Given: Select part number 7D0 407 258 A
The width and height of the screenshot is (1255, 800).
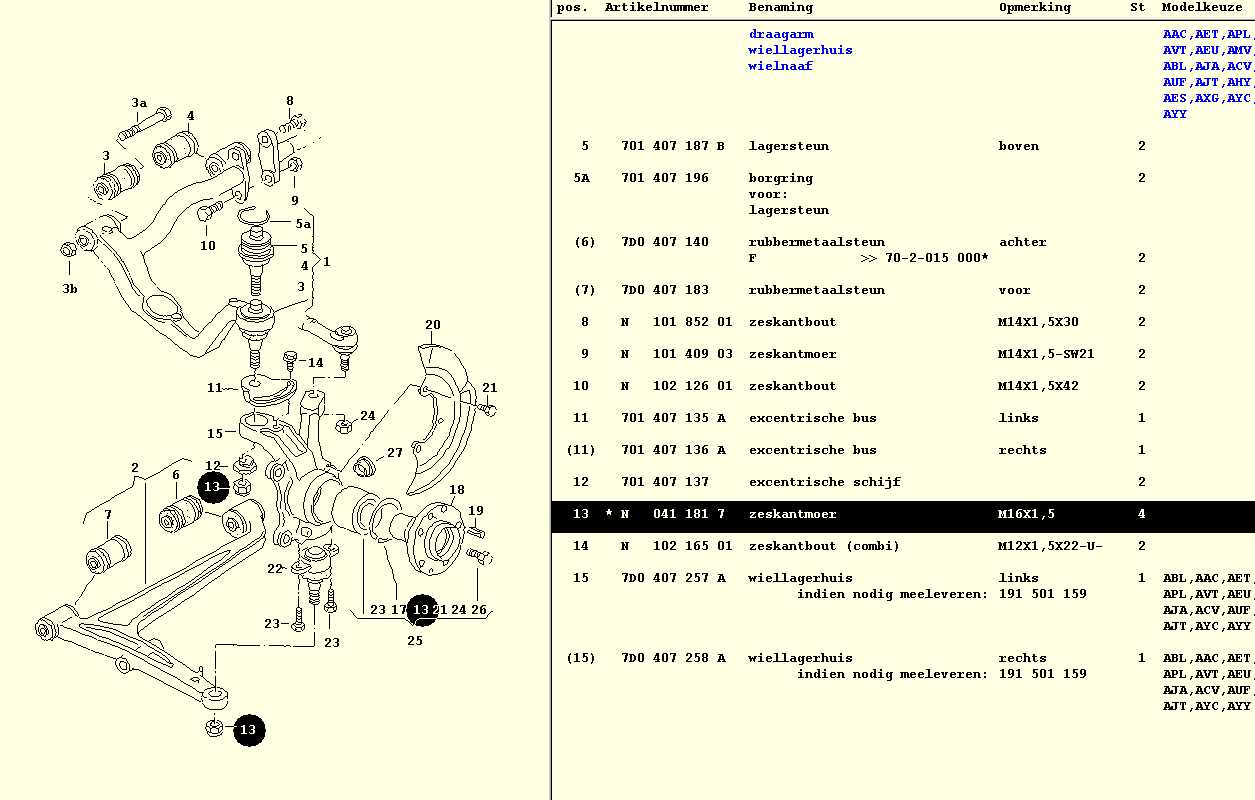Looking at the screenshot, I should point(673,658).
